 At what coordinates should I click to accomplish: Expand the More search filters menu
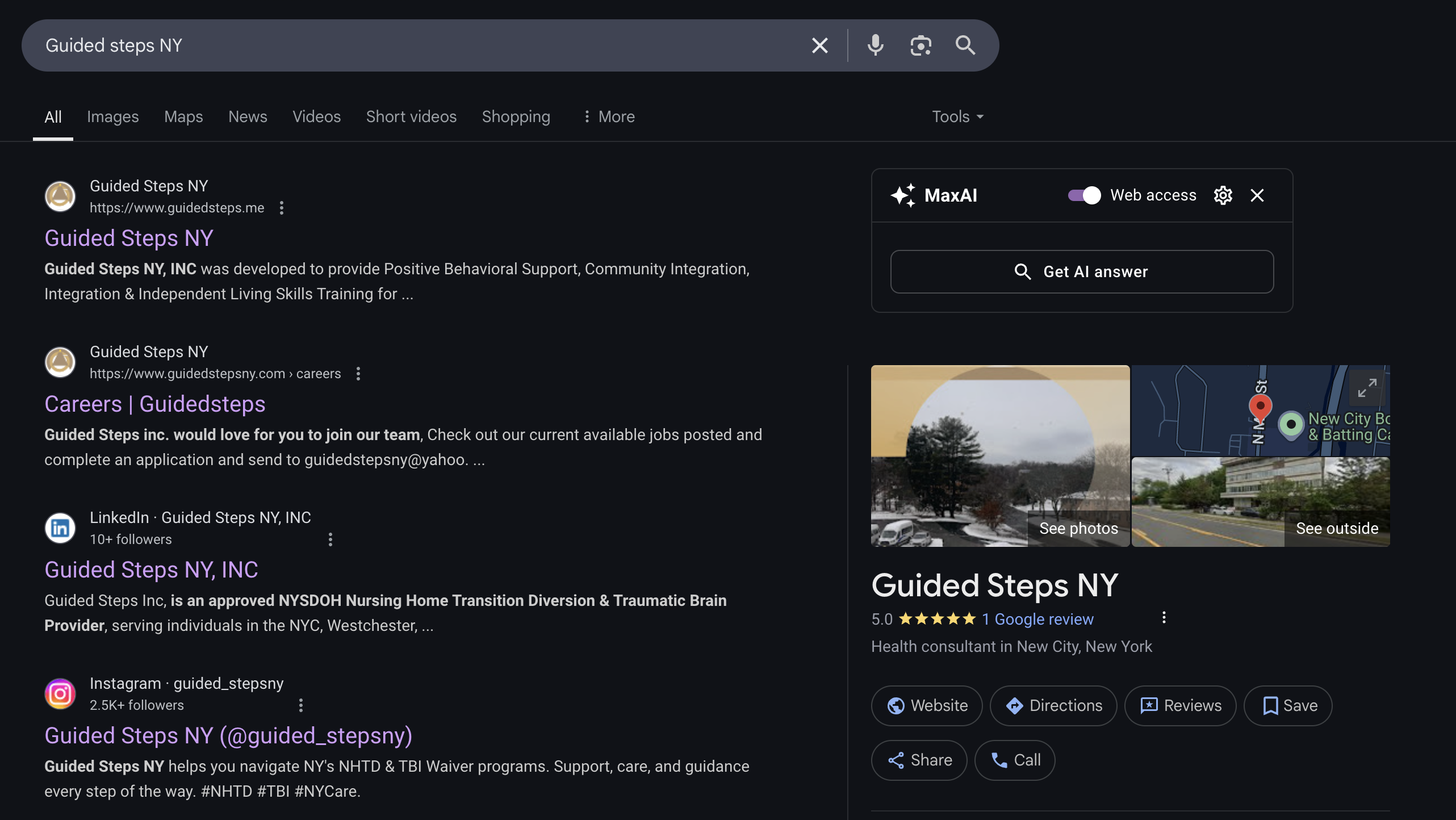[609, 116]
